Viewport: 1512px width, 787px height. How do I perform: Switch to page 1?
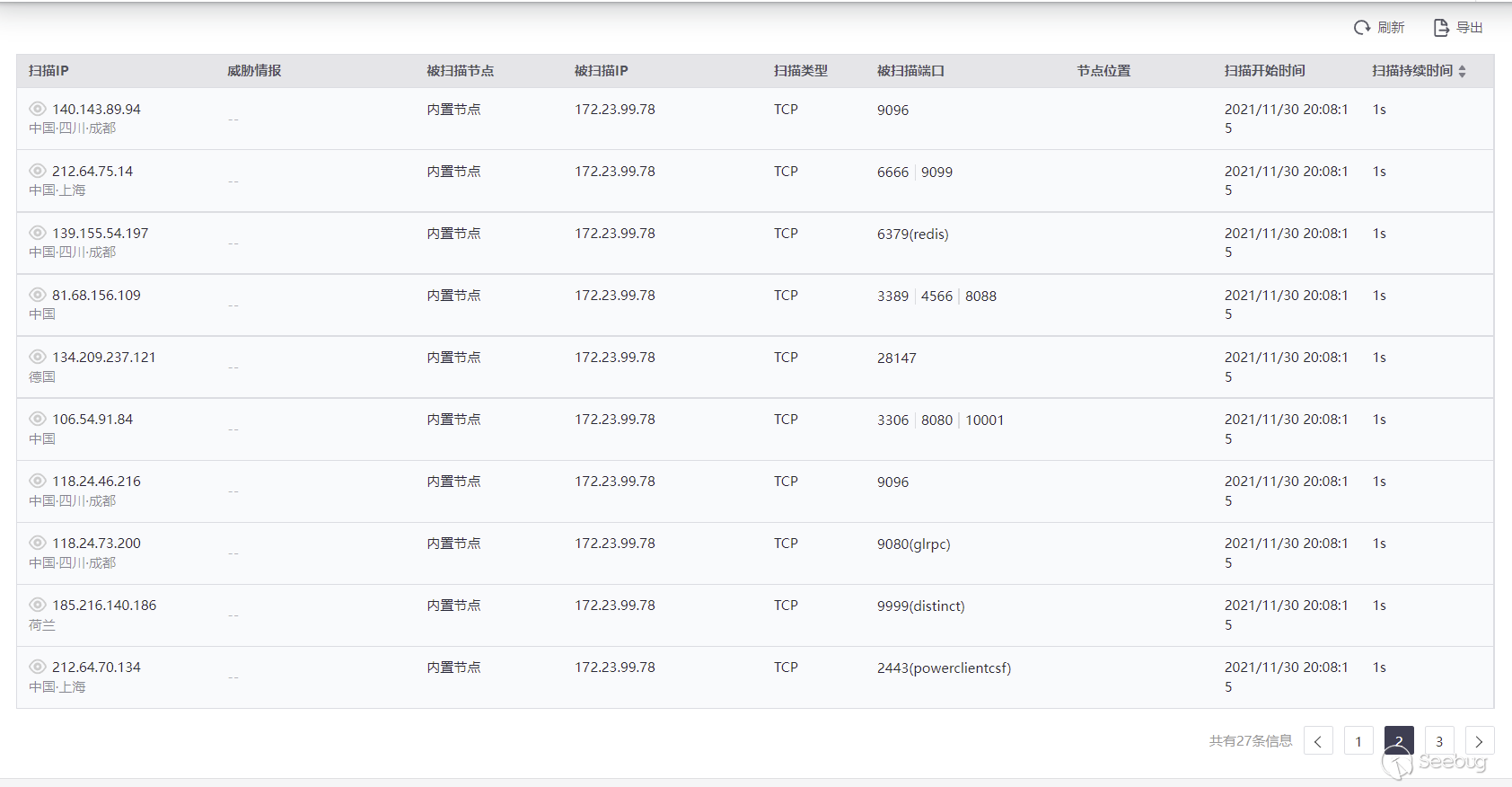pyautogui.click(x=1358, y=741)
